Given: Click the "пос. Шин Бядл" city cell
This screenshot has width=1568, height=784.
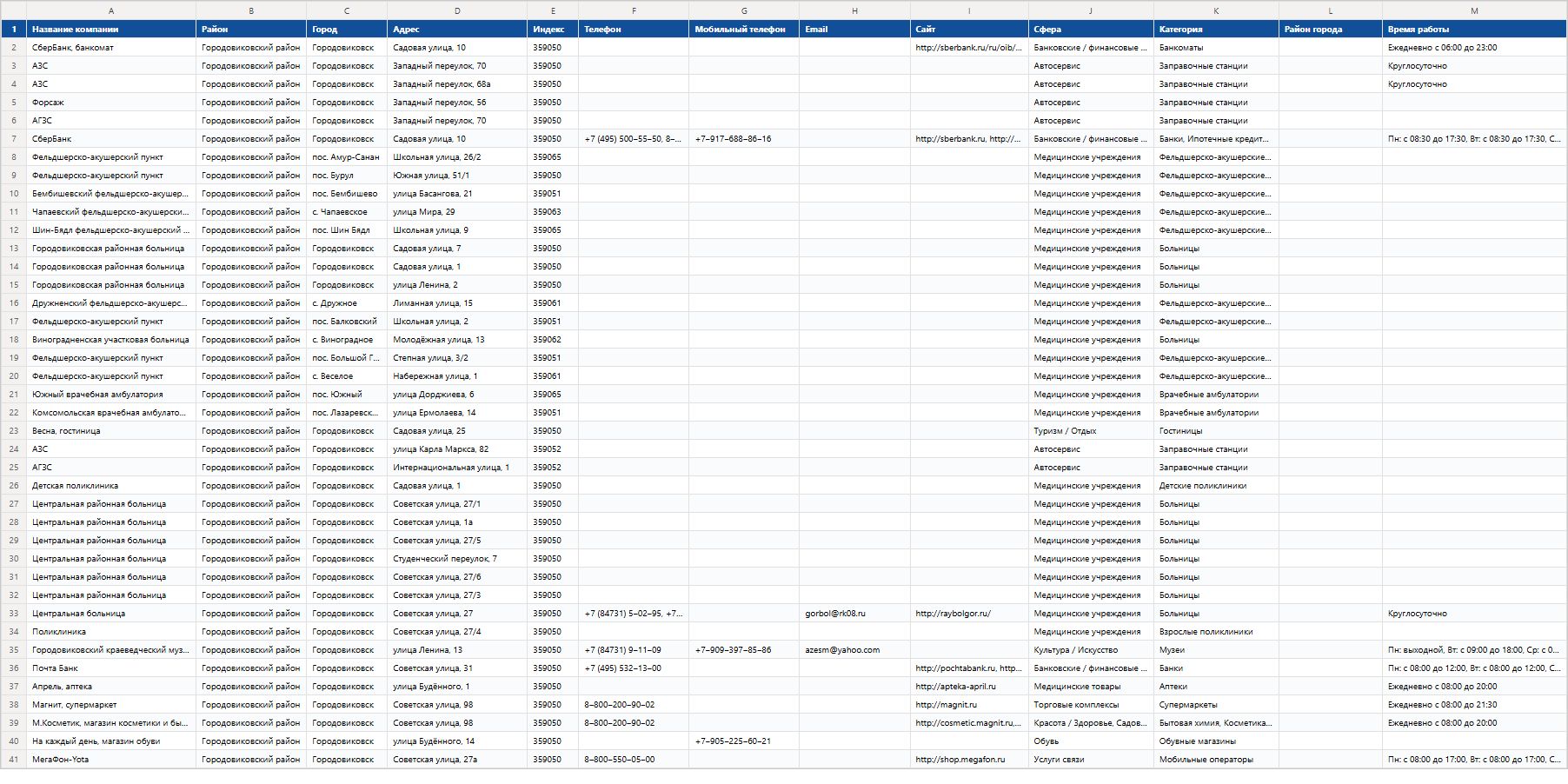Looking at the screenshot, I should point(347,230).
